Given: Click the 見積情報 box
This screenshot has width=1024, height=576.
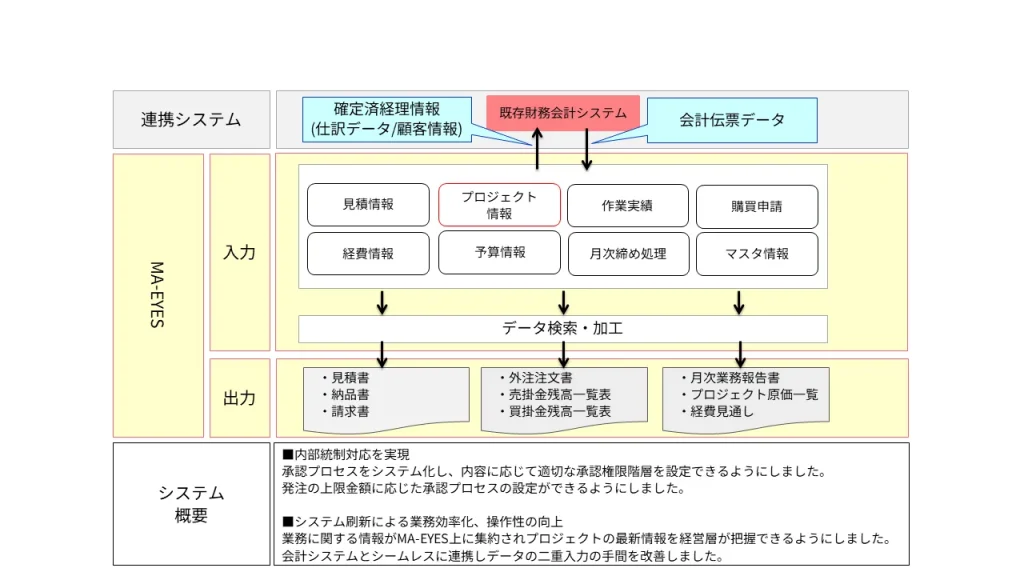Looking at the screenshot, I should tap(368, 204).
